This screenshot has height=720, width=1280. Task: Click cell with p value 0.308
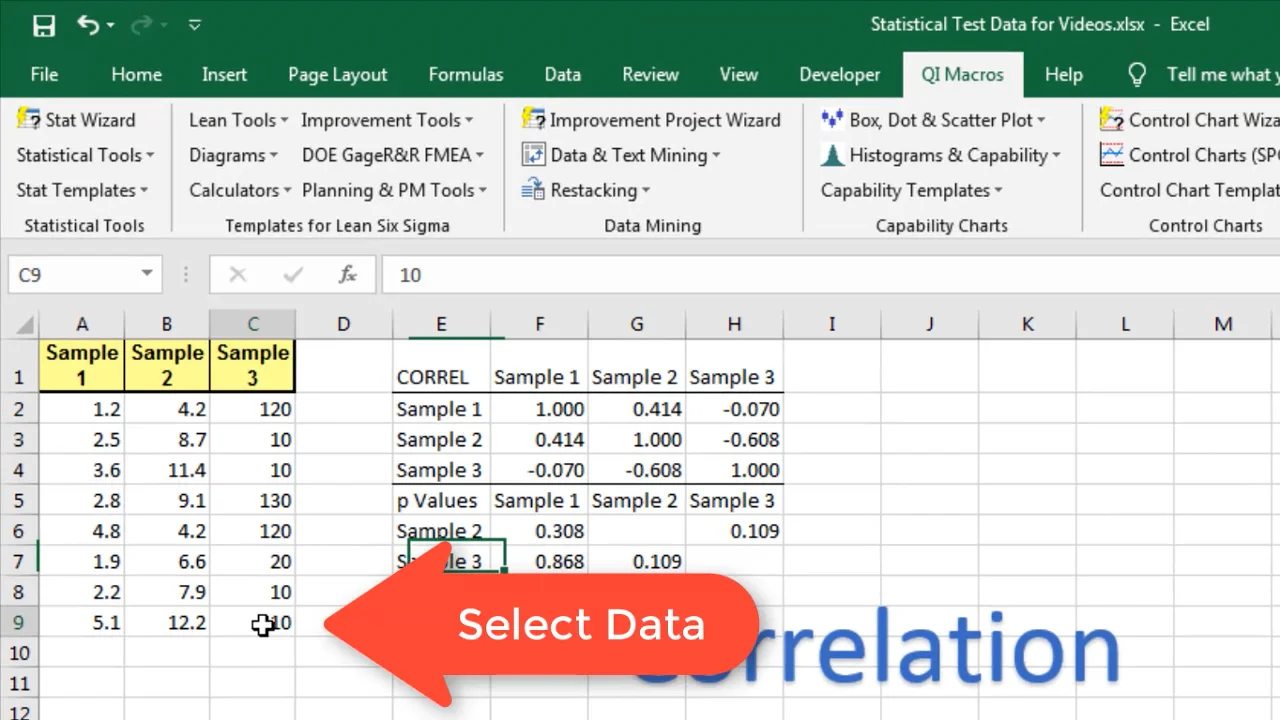pyautogui.click(x=539, y=531)
